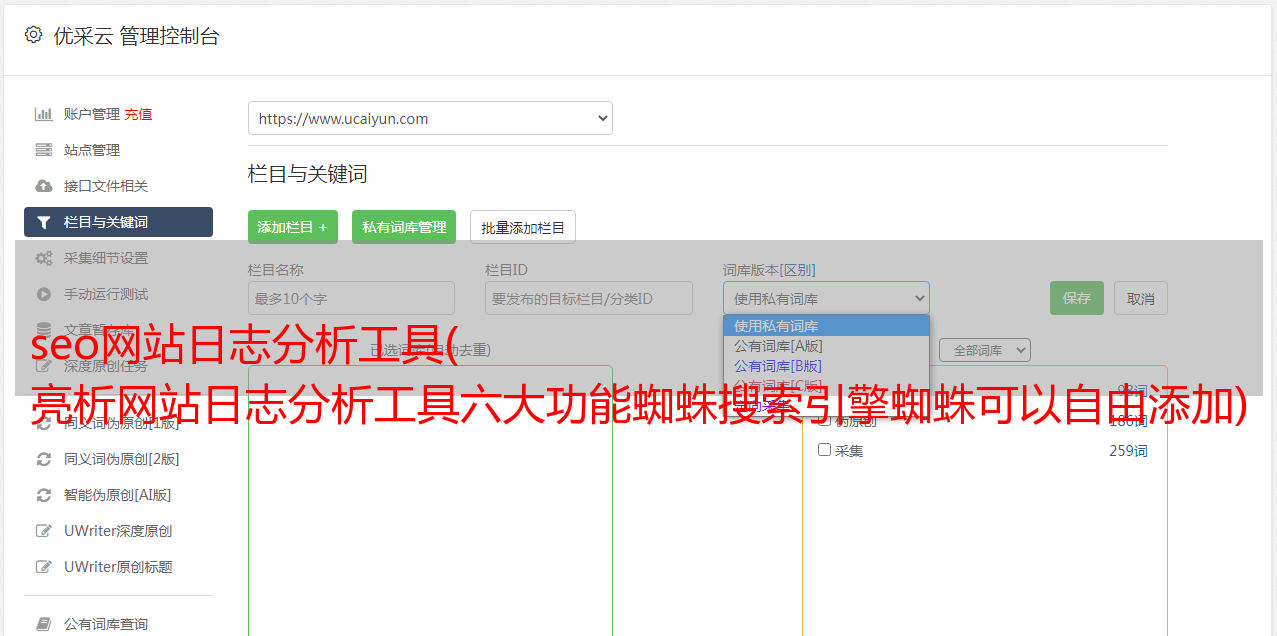This screenshot has width=1277, height=636.
Task: Click the filter icon of 栏目与关键词
Action: point(44,222)
